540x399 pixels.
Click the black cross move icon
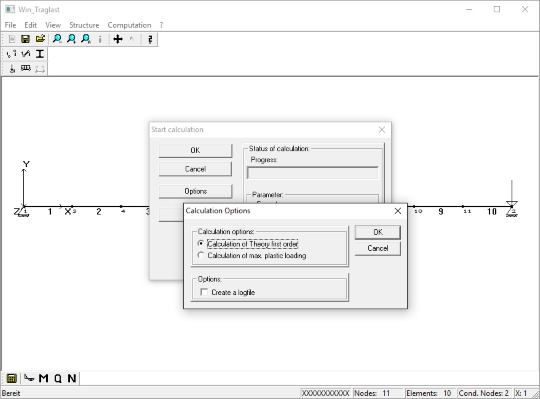click(118, 39)
